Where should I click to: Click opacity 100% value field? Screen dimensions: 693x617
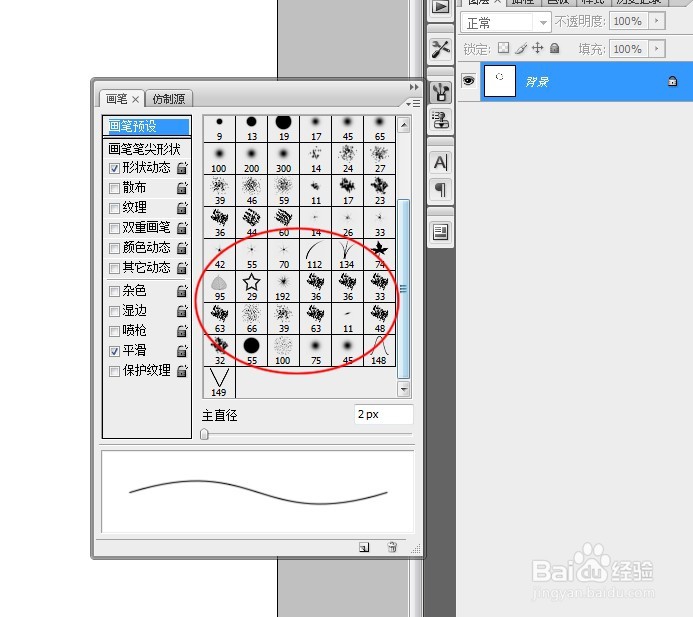tap(629, 21)
